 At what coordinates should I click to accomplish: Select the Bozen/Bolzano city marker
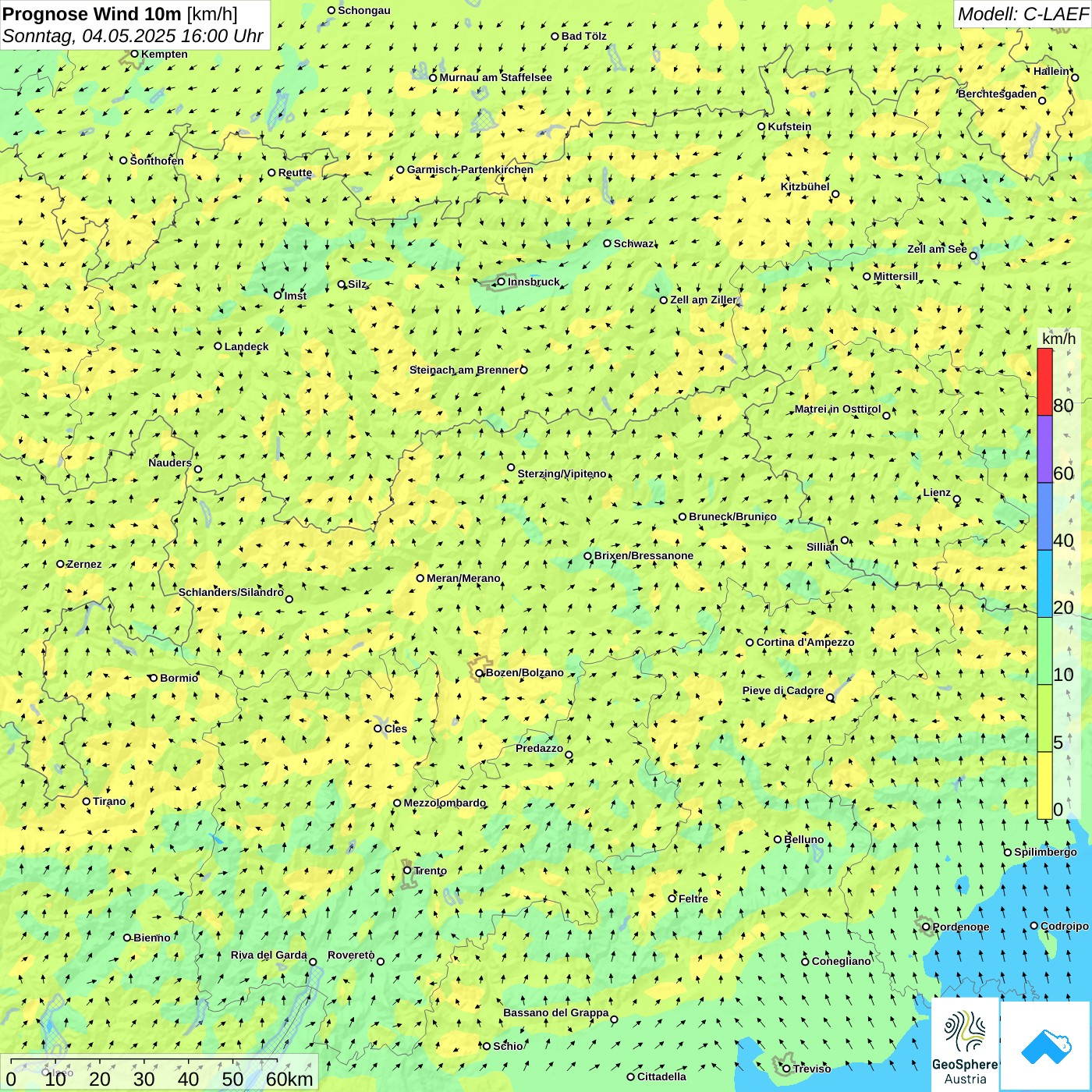(479, 673)
